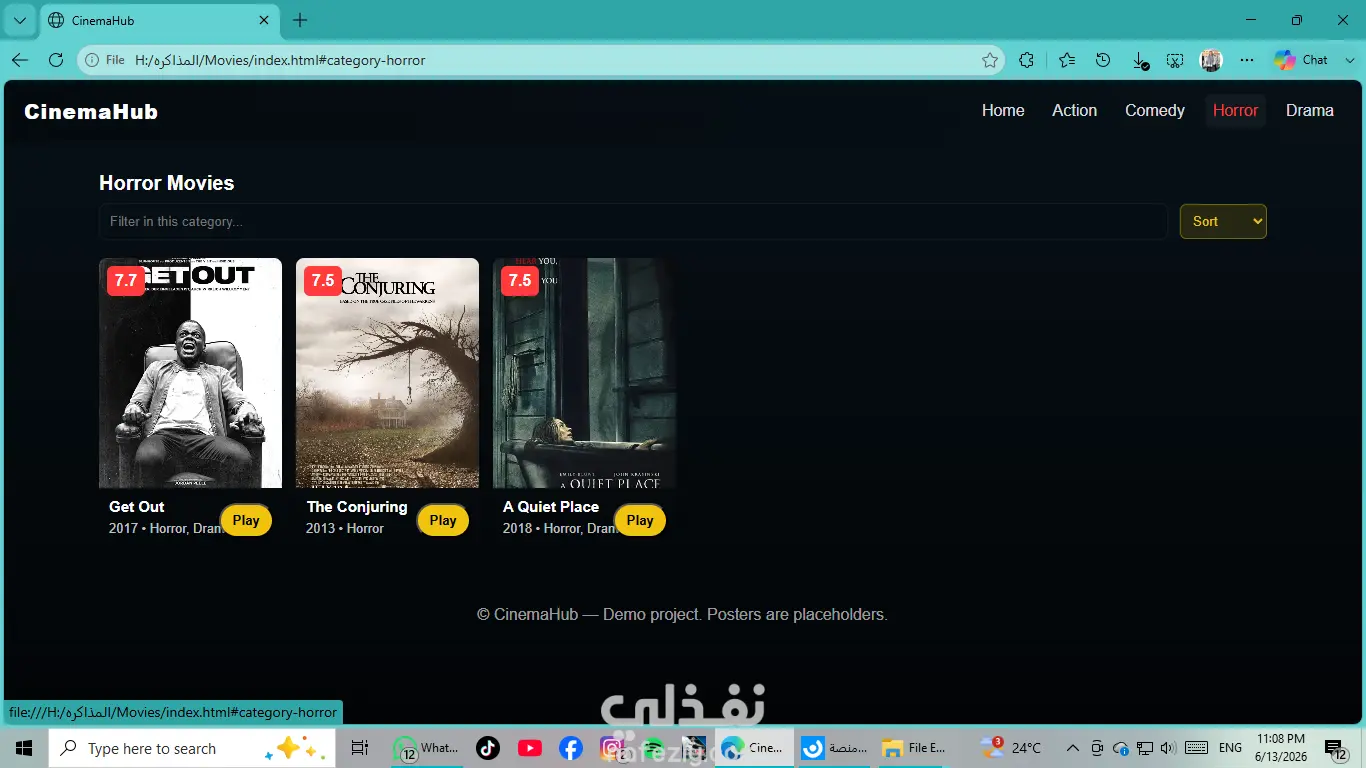Focus the Filter in this category field

(633, 221)
